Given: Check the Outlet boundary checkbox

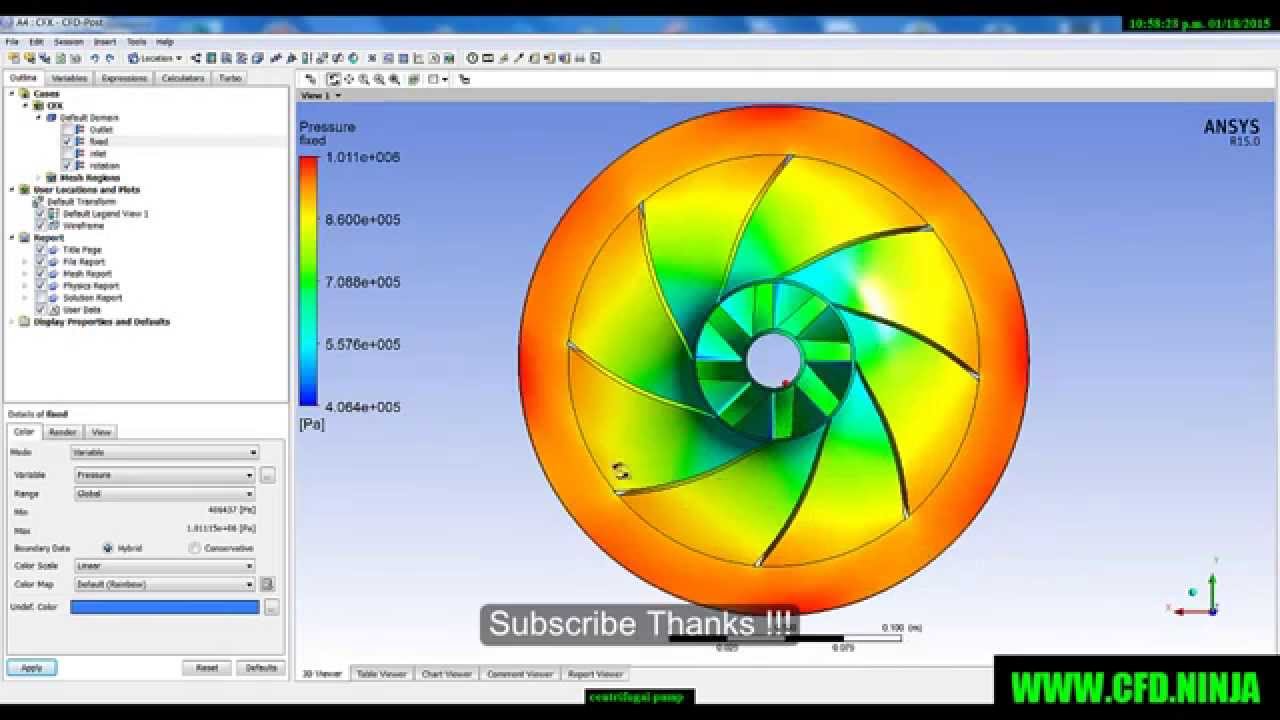Looking at the screenshot, I should 67,130.
